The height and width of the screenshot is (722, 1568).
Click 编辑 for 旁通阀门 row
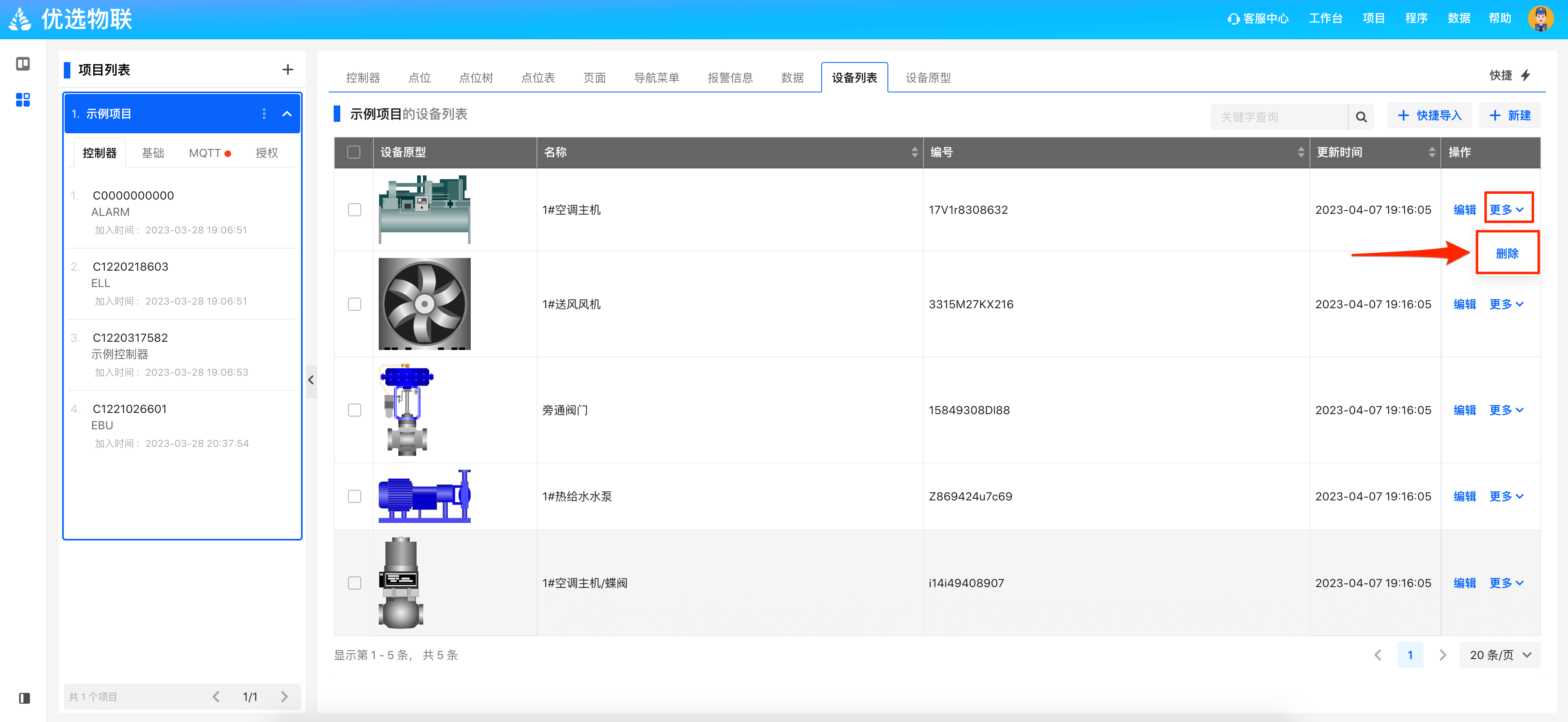[x=1465, y=410]
